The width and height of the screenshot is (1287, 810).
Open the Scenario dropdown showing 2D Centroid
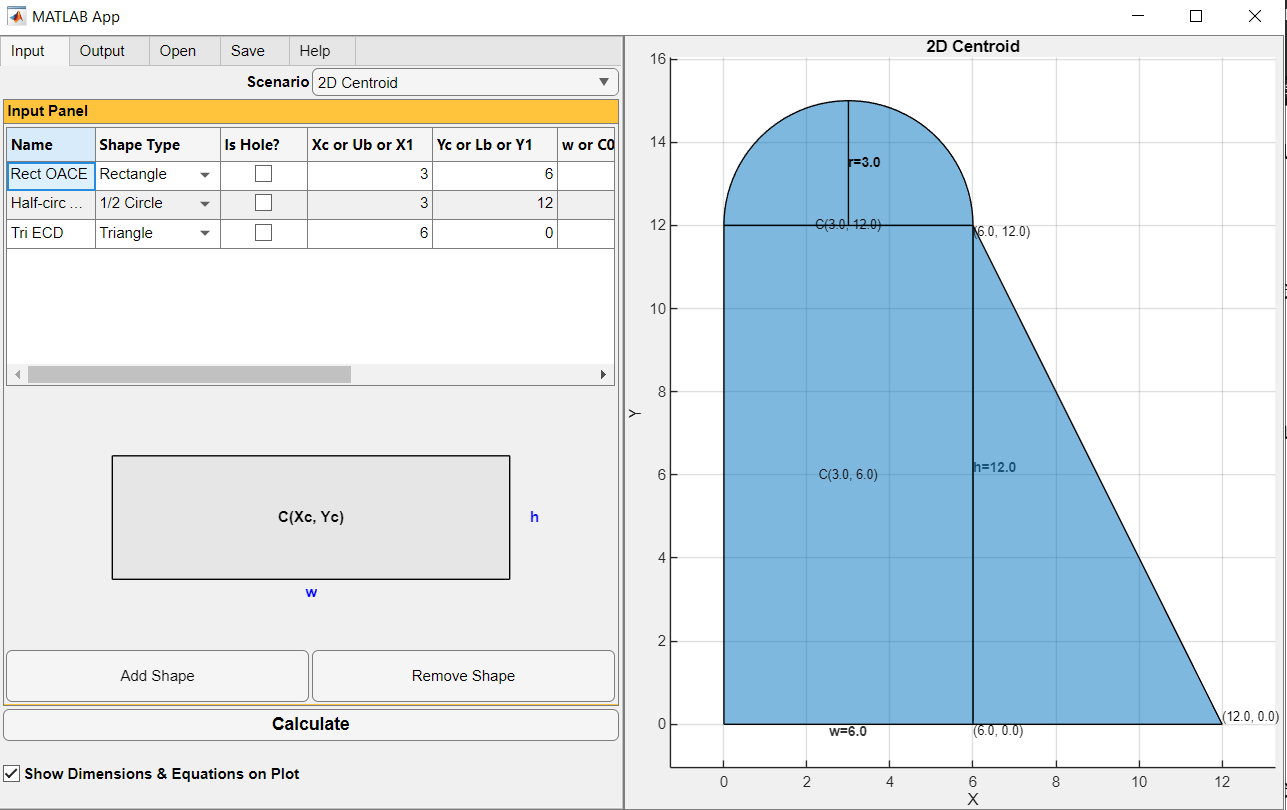465,82
